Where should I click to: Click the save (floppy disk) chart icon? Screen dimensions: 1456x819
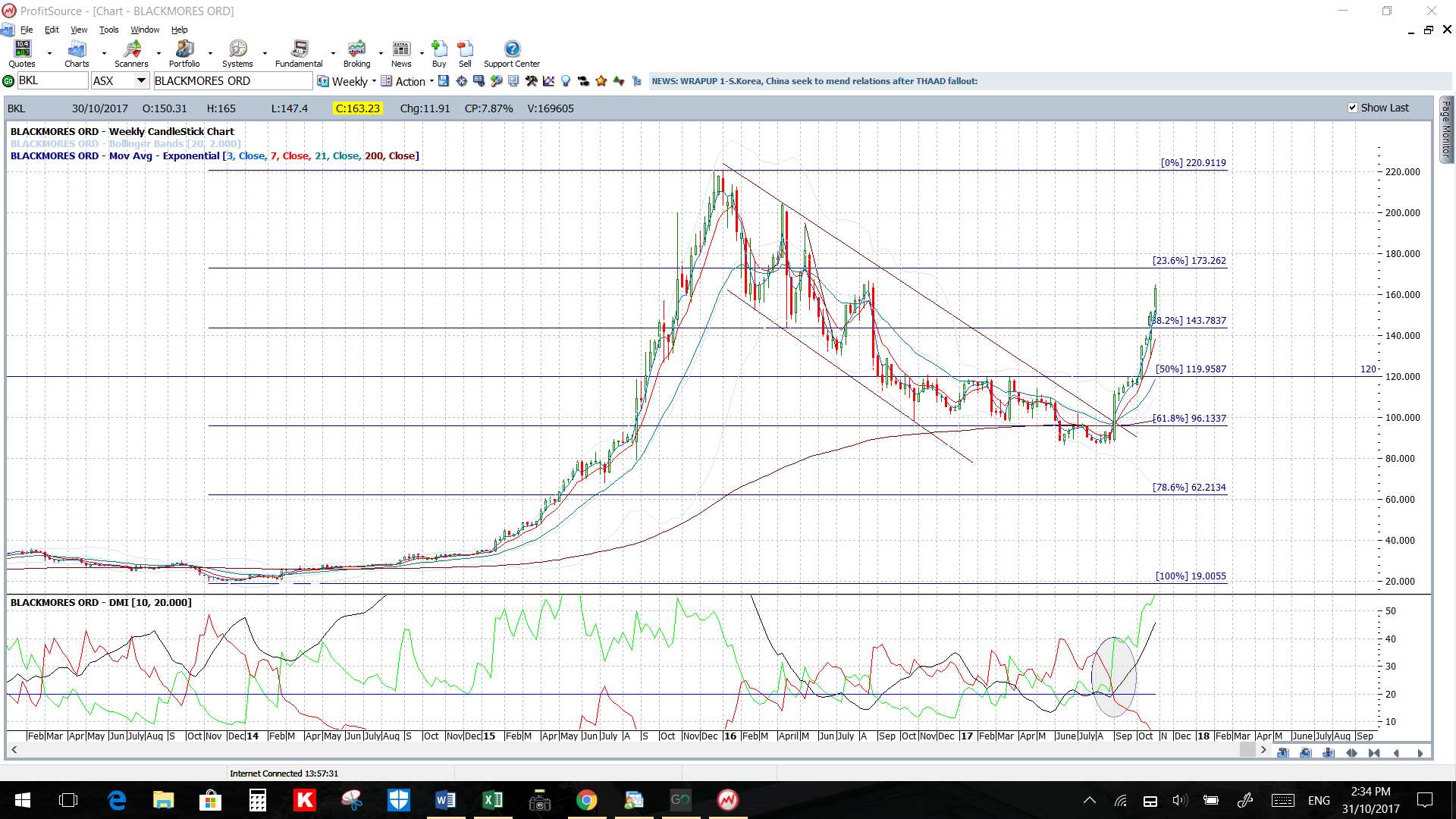pyautogui.click(x=444, y=81)
